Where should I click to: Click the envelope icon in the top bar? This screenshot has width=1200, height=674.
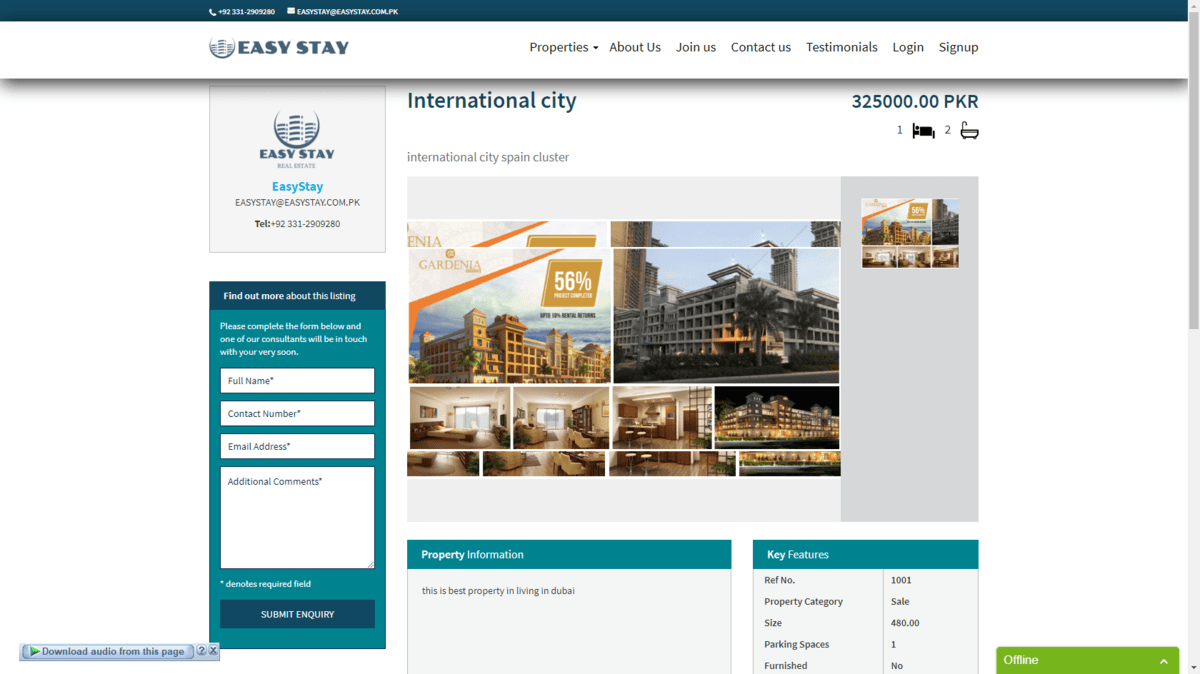pyautogui.click(x=291, y=11)
